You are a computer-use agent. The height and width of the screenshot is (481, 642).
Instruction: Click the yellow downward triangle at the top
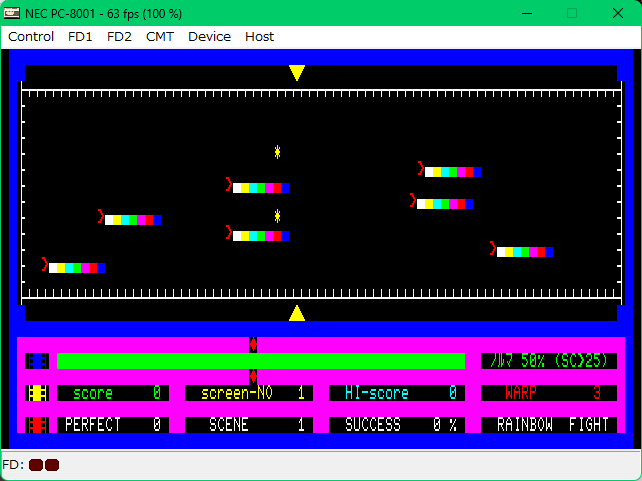click(297, 72)
